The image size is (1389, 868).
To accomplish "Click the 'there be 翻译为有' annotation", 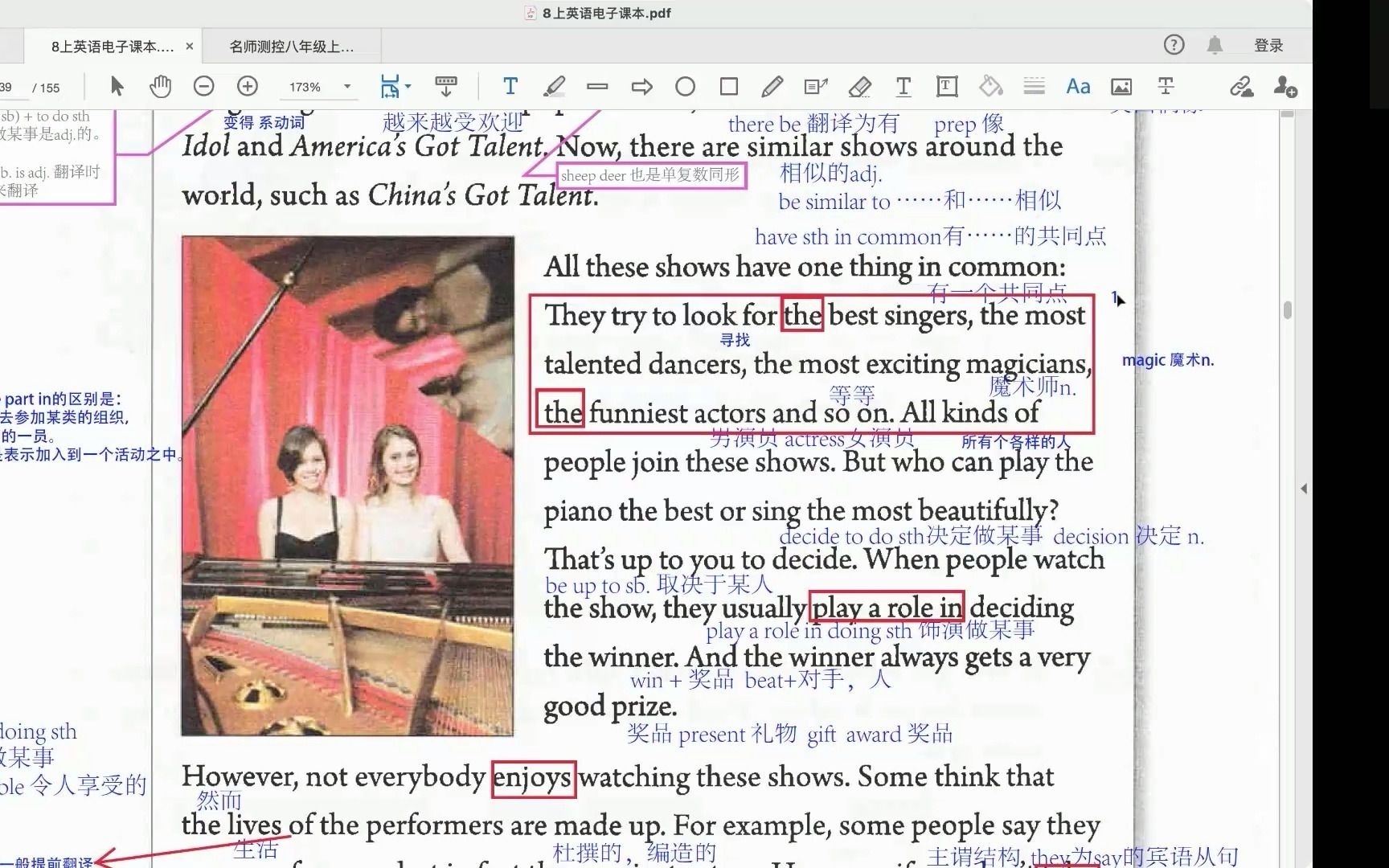I will tap(813, 124).
